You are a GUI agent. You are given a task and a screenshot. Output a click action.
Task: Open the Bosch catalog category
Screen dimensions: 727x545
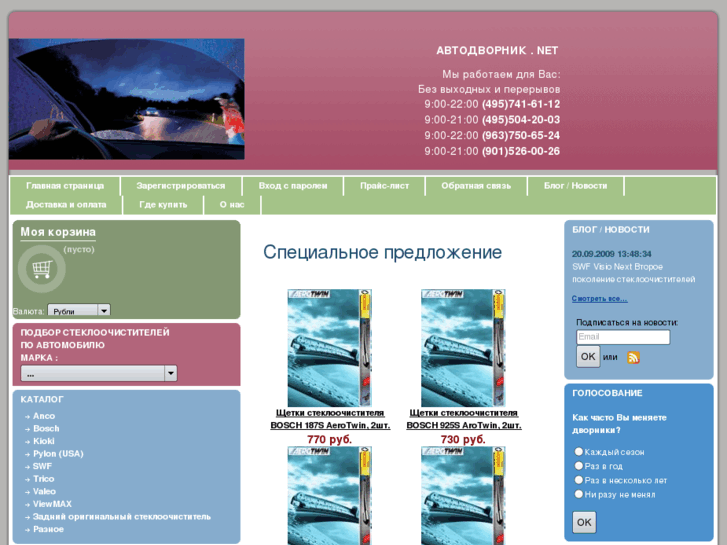tap(46, 429)
